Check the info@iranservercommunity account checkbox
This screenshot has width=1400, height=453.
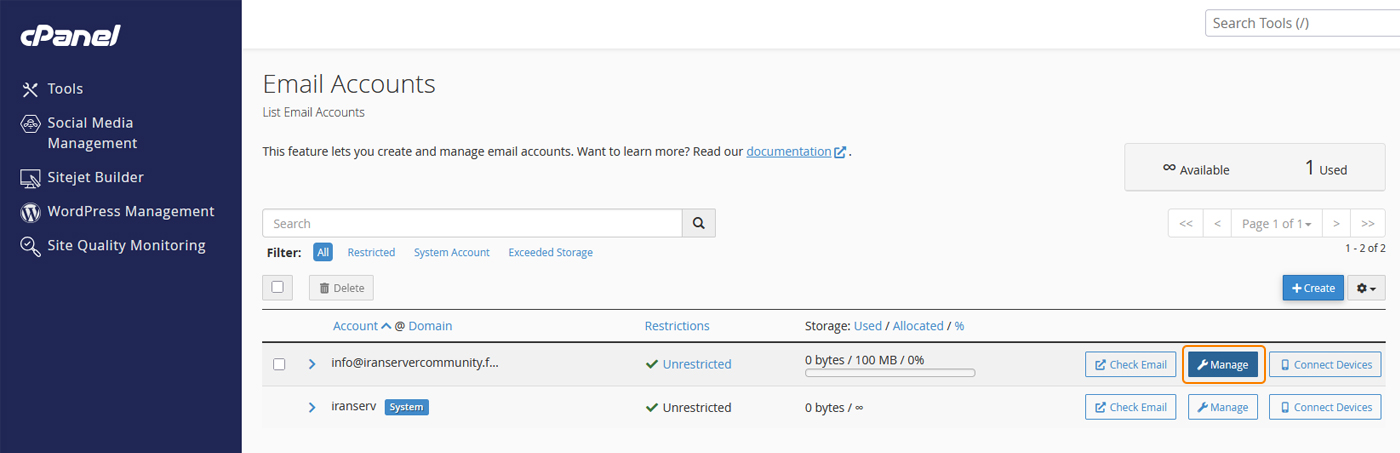pos(280,364)
